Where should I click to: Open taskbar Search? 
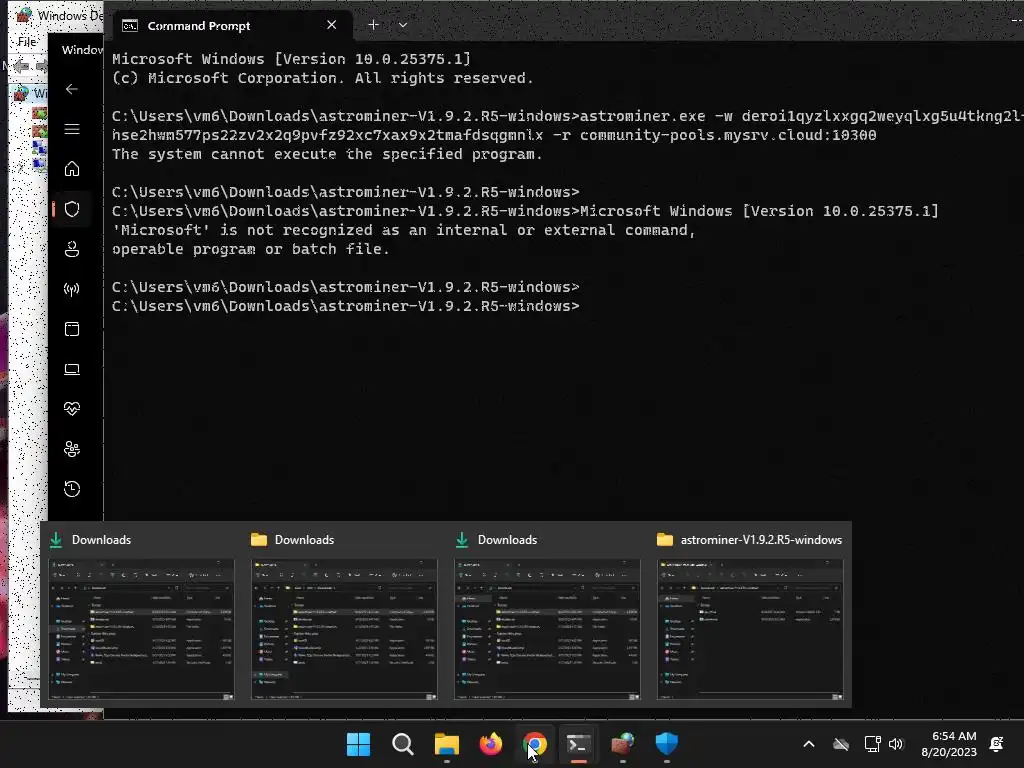tap(403, 744)
